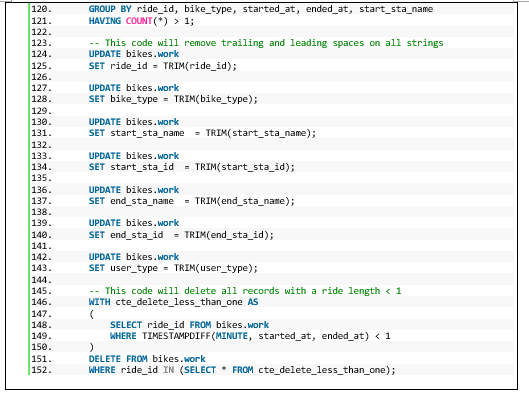The image size is (529, 395).
Task: Click the closing parenthesis on line 150
Action: 91,347
